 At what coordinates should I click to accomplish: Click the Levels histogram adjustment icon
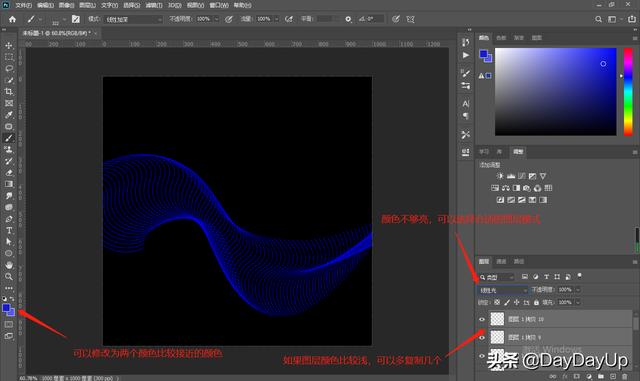(511, 176)
